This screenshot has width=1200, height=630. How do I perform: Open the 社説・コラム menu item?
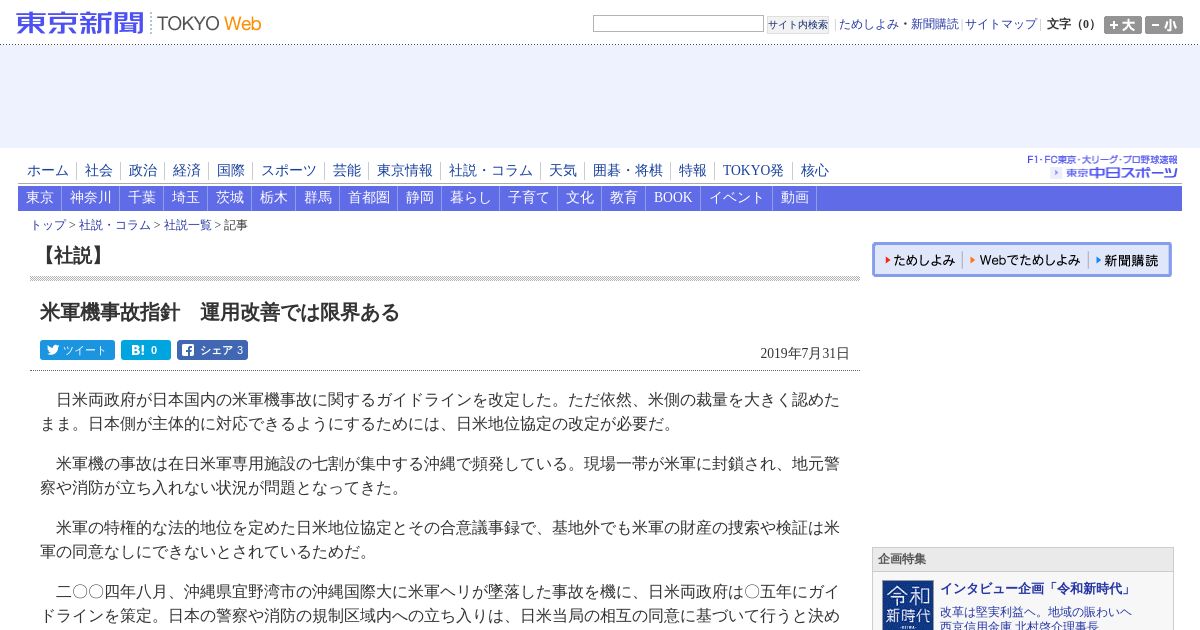coord(491,171)
